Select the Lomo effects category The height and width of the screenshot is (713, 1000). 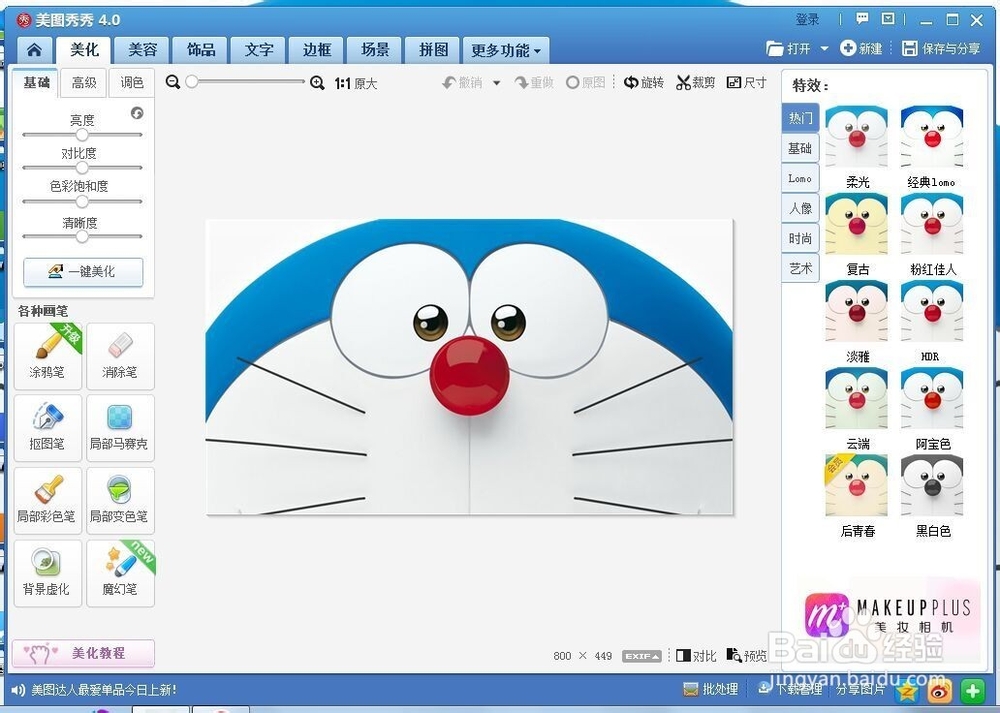800,178
